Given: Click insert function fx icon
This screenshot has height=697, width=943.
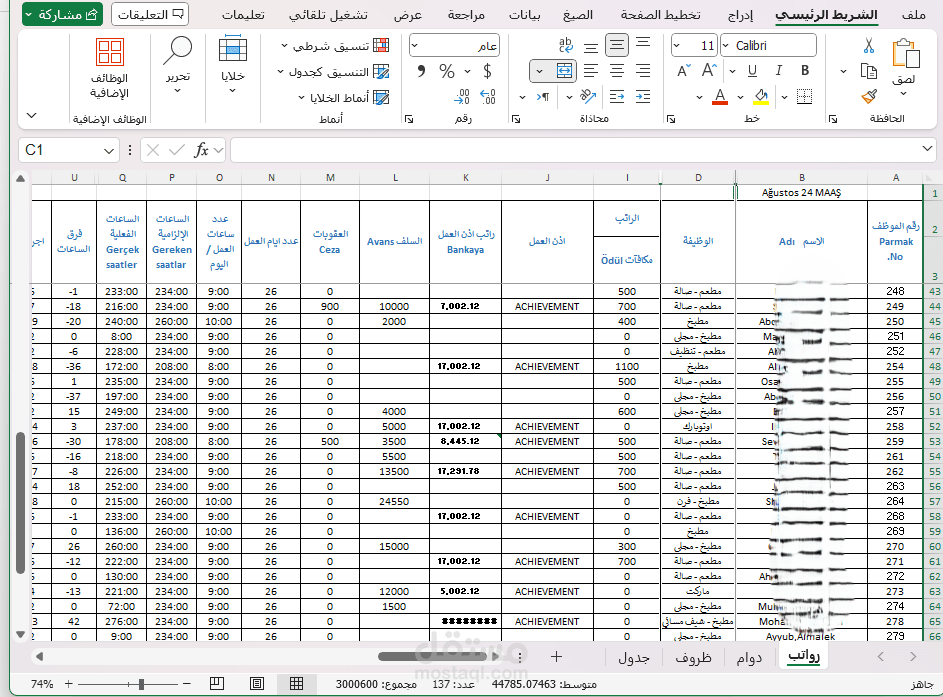Looking at the screenshot, I should pos(201,150).
